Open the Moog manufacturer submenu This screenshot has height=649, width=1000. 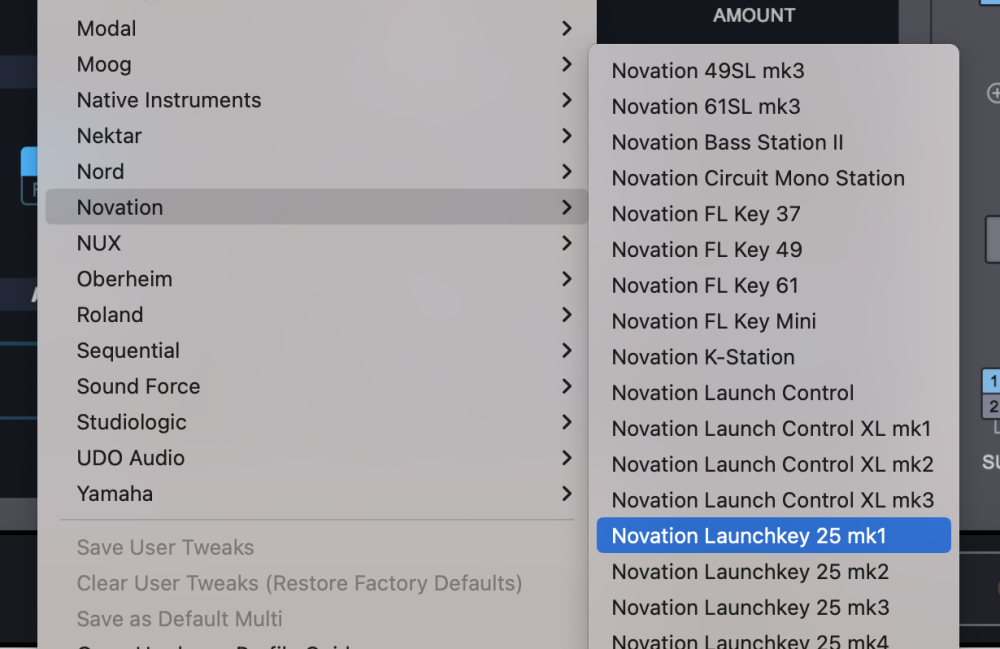tap(104, 65)
